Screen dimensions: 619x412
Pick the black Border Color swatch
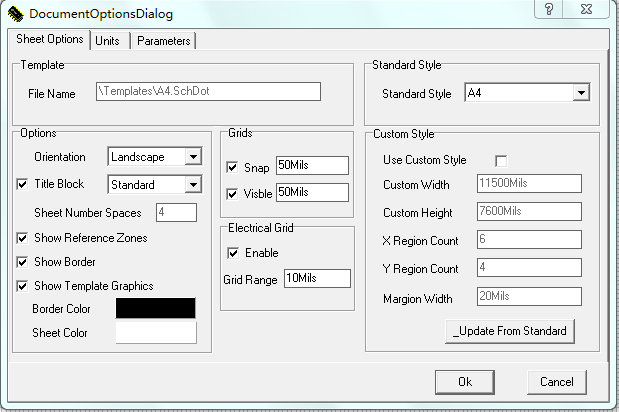(x=156, y=308)
